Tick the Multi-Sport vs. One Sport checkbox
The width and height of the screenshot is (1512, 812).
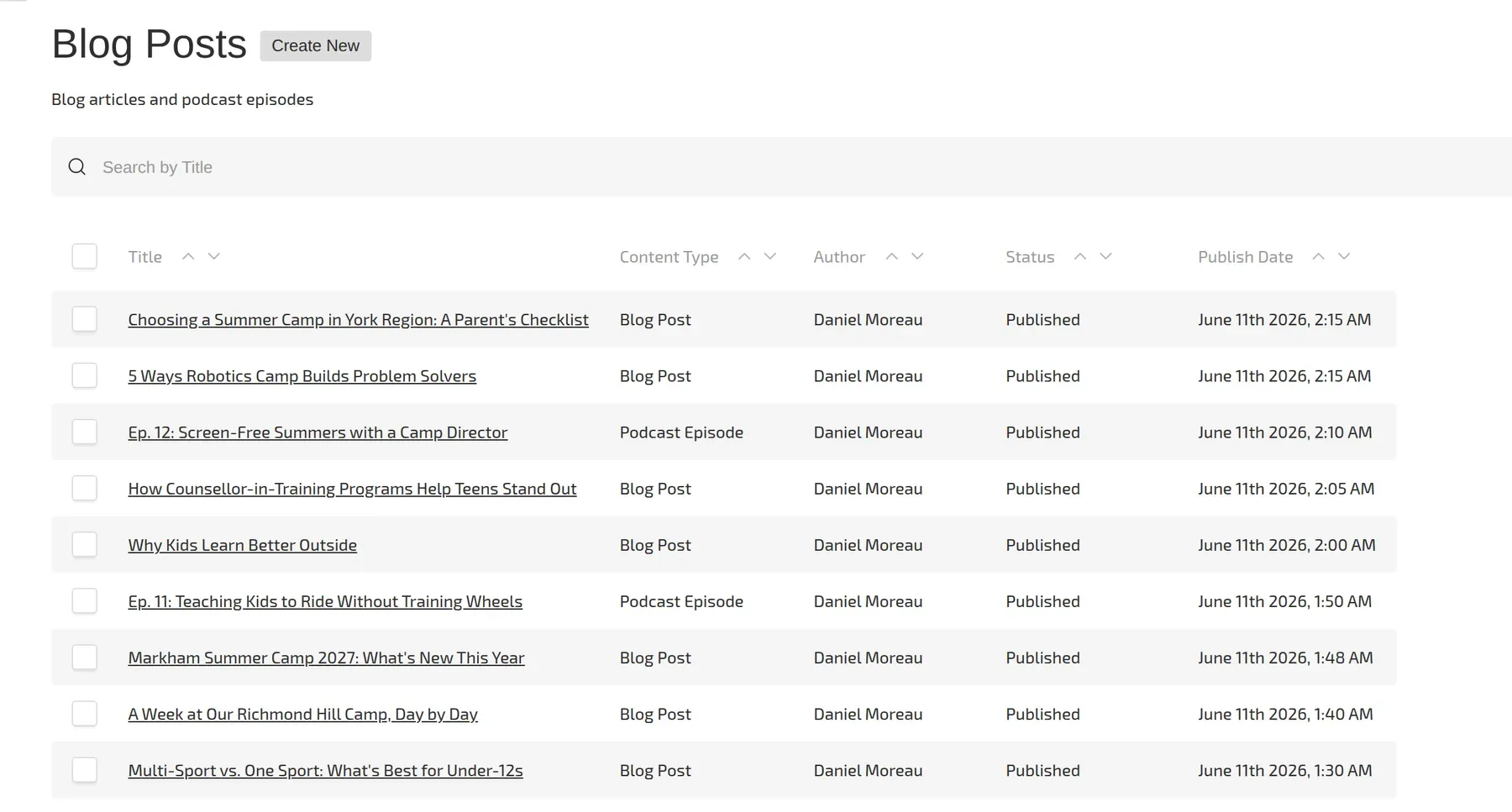tap(85, 770)
